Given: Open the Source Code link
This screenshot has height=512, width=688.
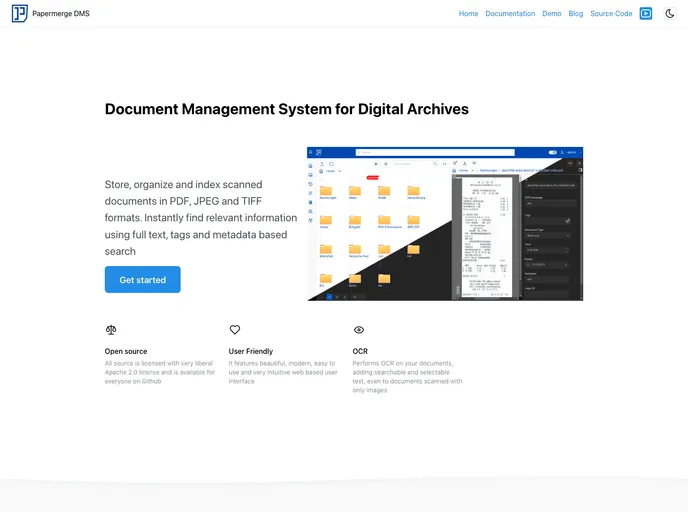Looking at the screenshot, I should (611, 14).
